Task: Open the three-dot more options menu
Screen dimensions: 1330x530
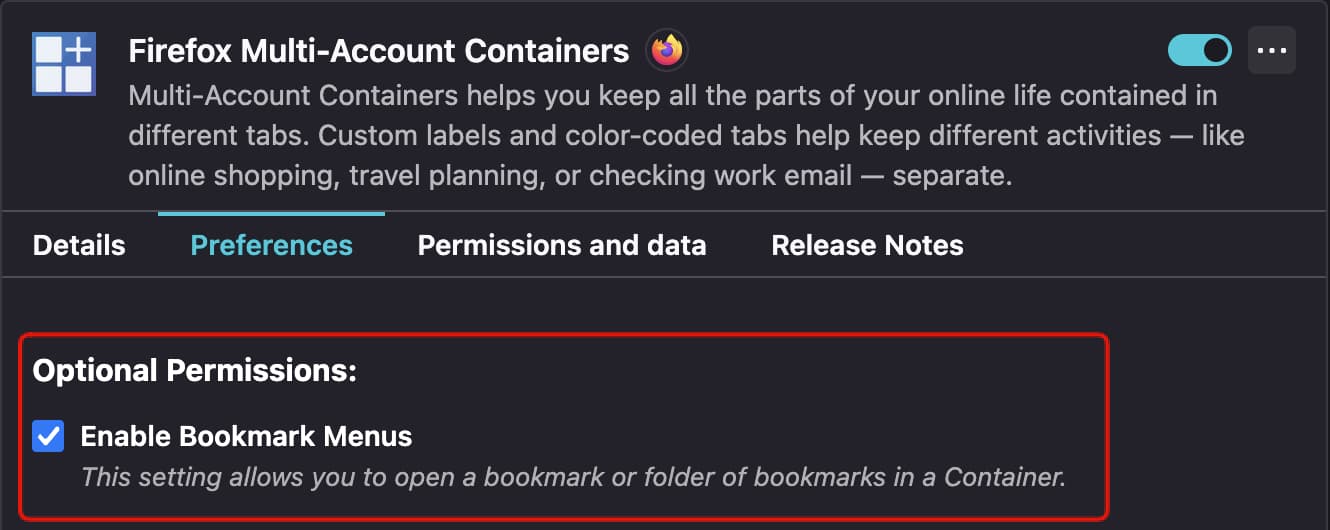Action: point(1271,50)
